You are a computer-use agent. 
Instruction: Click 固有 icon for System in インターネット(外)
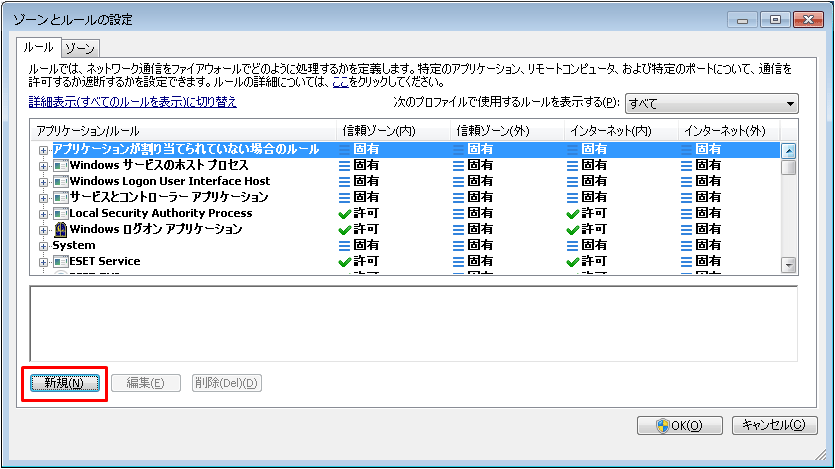(x=686, y=245)
